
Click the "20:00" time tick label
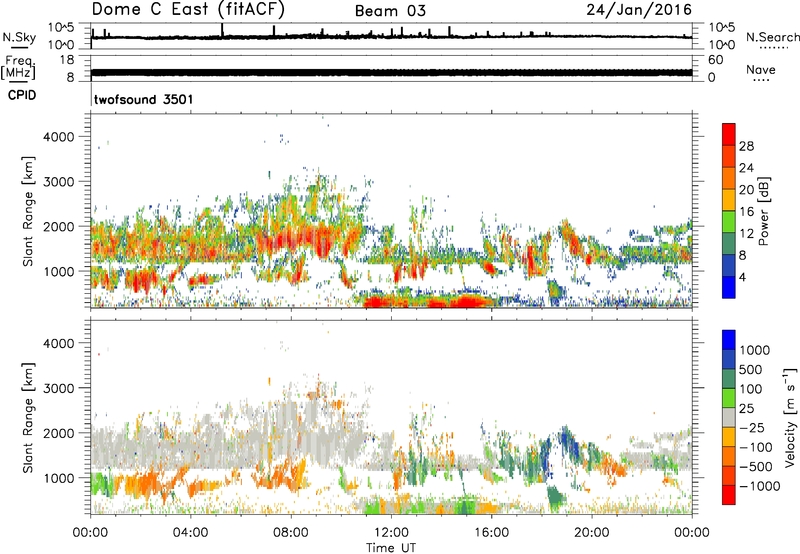[x=591, y=533]
